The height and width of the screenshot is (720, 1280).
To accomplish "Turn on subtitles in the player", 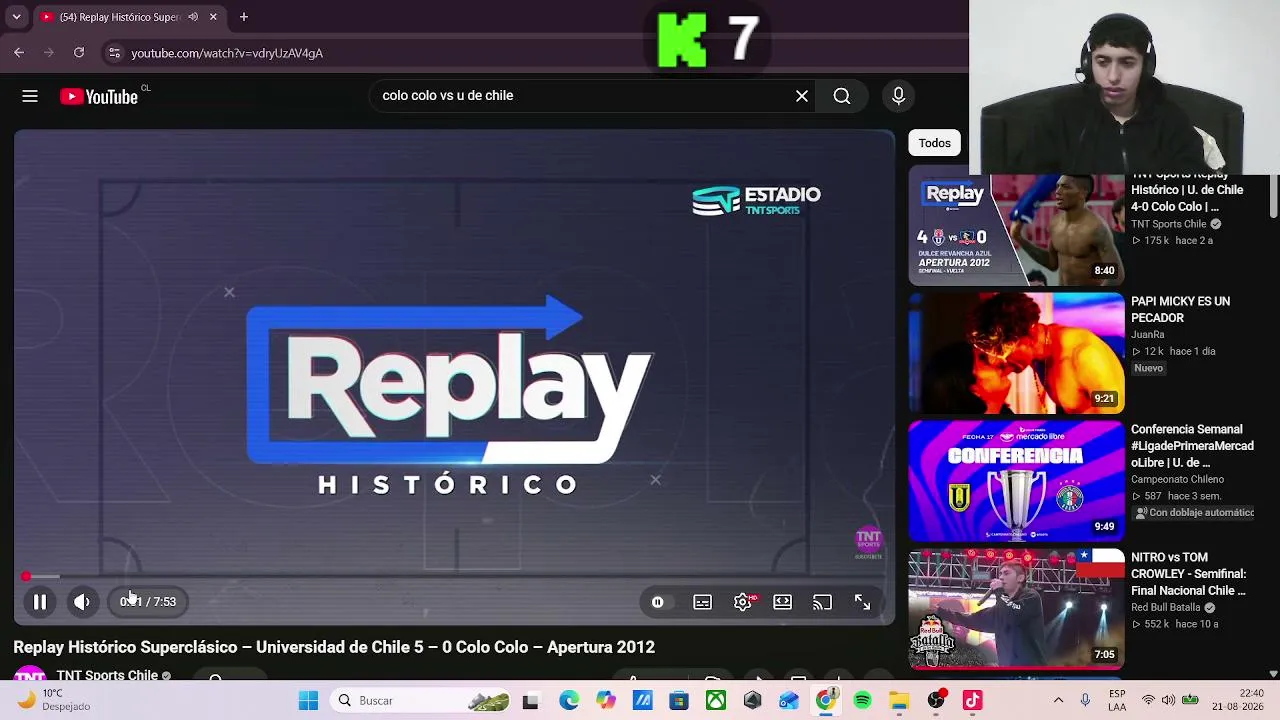I will [703, 602].
